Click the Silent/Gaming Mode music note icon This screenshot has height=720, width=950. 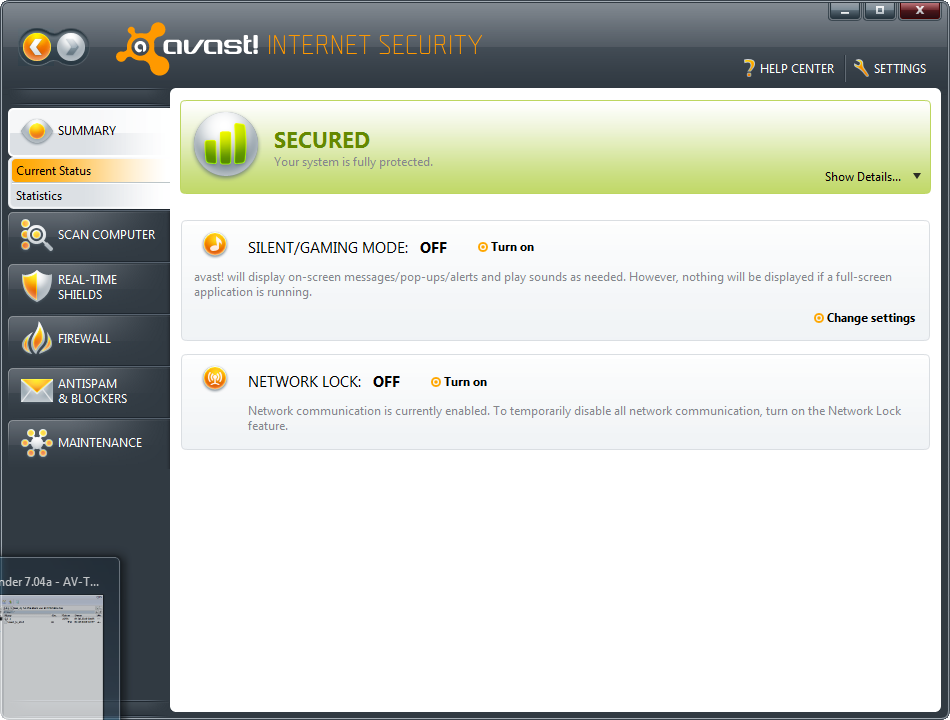(x=214, y=244)
